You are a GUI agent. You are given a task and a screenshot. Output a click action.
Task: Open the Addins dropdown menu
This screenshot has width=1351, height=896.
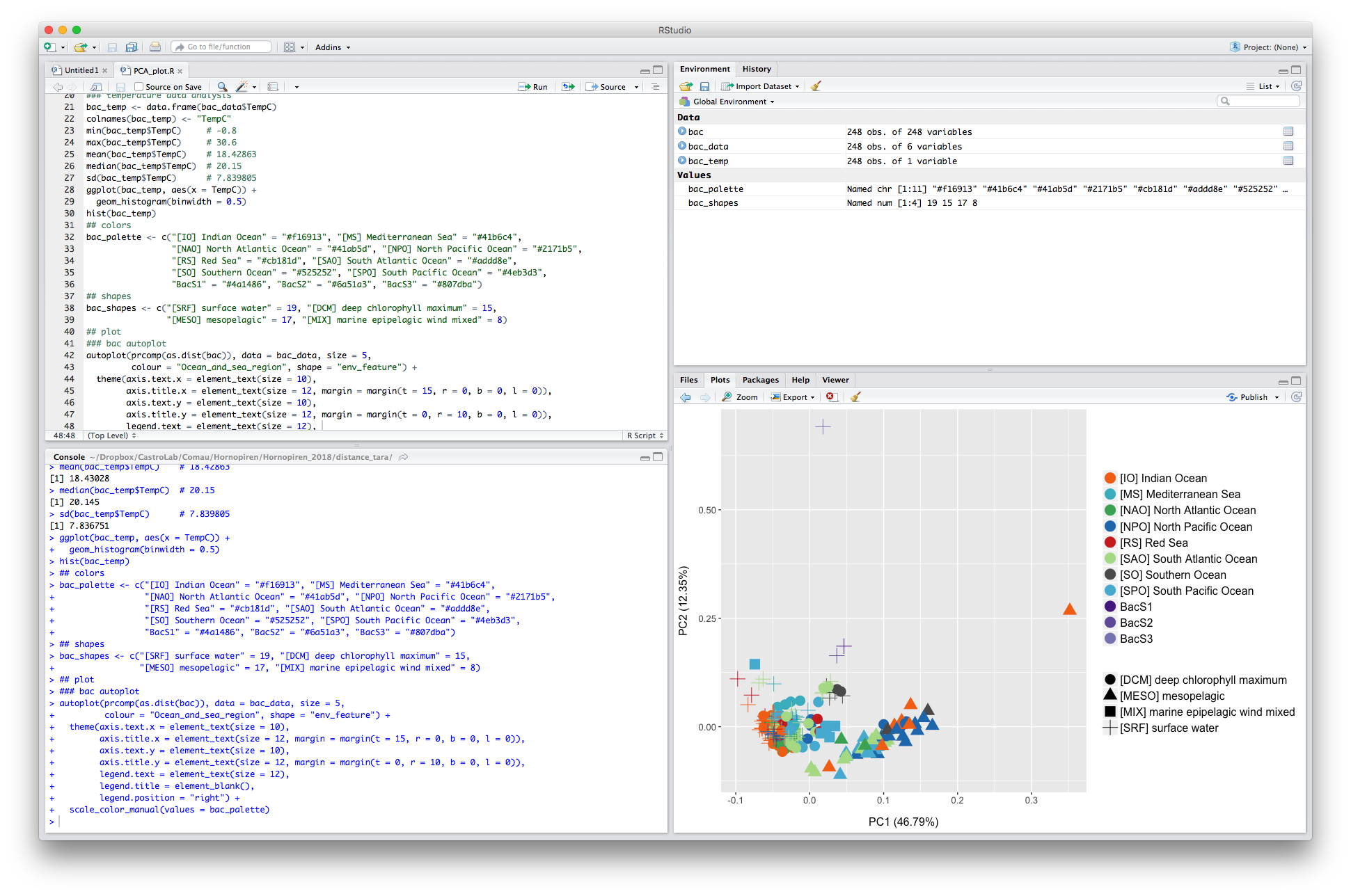tap(333, 47)
